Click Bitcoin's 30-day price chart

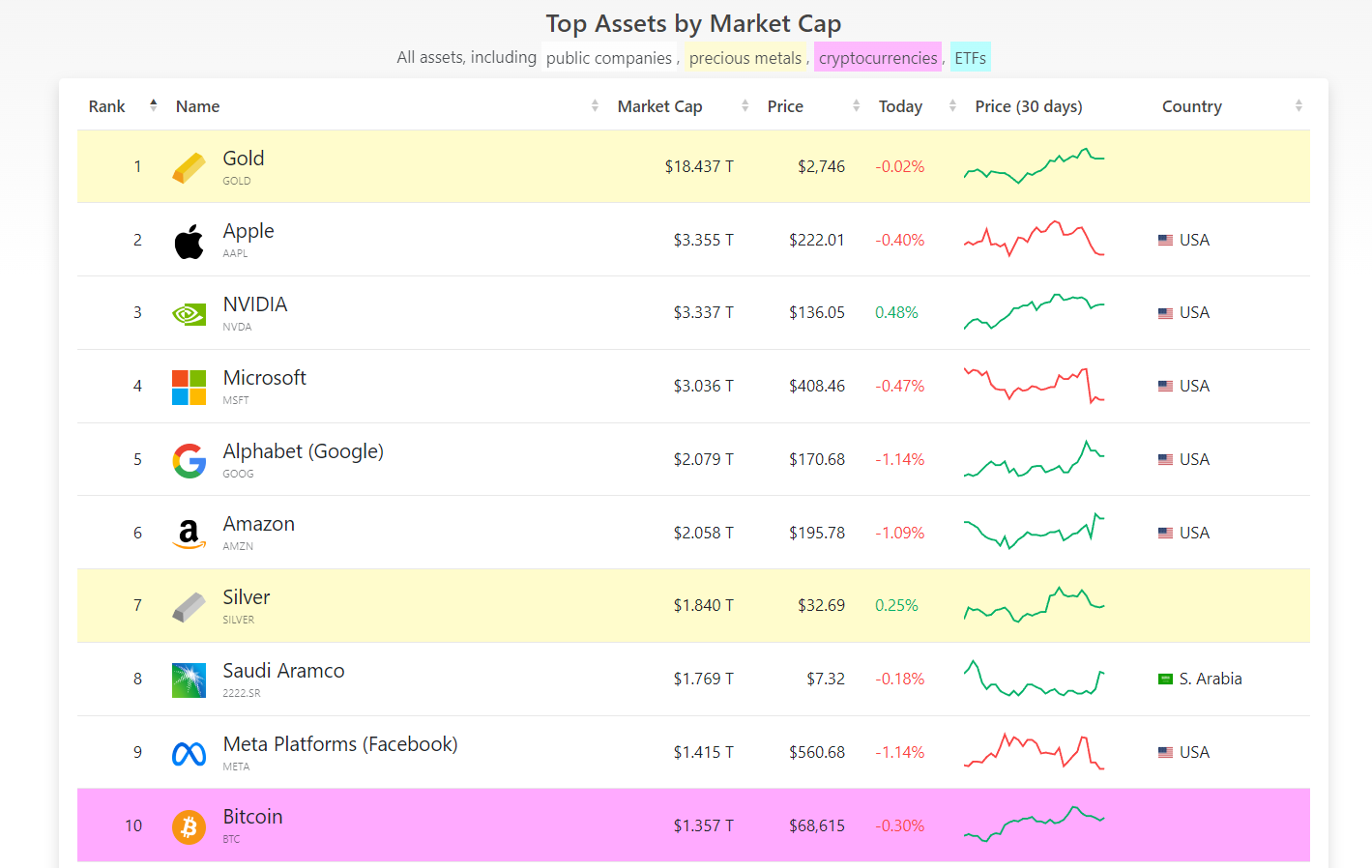(1035, 825)
